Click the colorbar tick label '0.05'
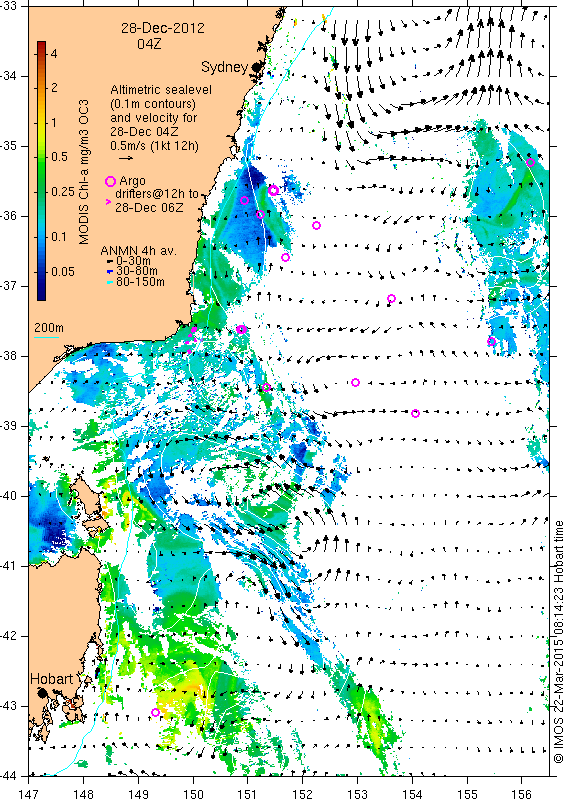Image resolution: width=570 pixels, height=800 pixels. pos(63,271)
